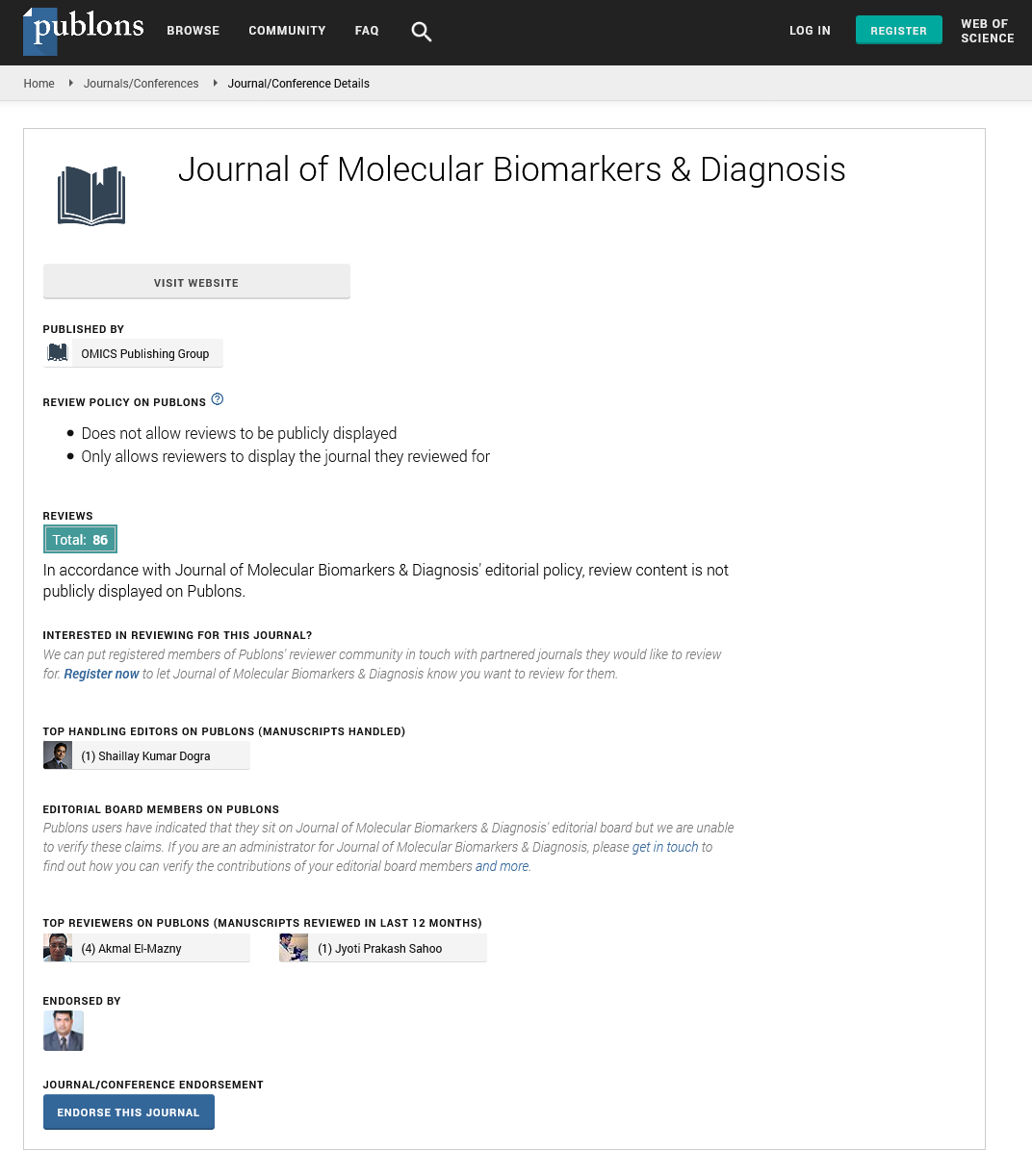1032x1176 pixels.
Task: Open the review policy help icon
Action: coord(218,399)
